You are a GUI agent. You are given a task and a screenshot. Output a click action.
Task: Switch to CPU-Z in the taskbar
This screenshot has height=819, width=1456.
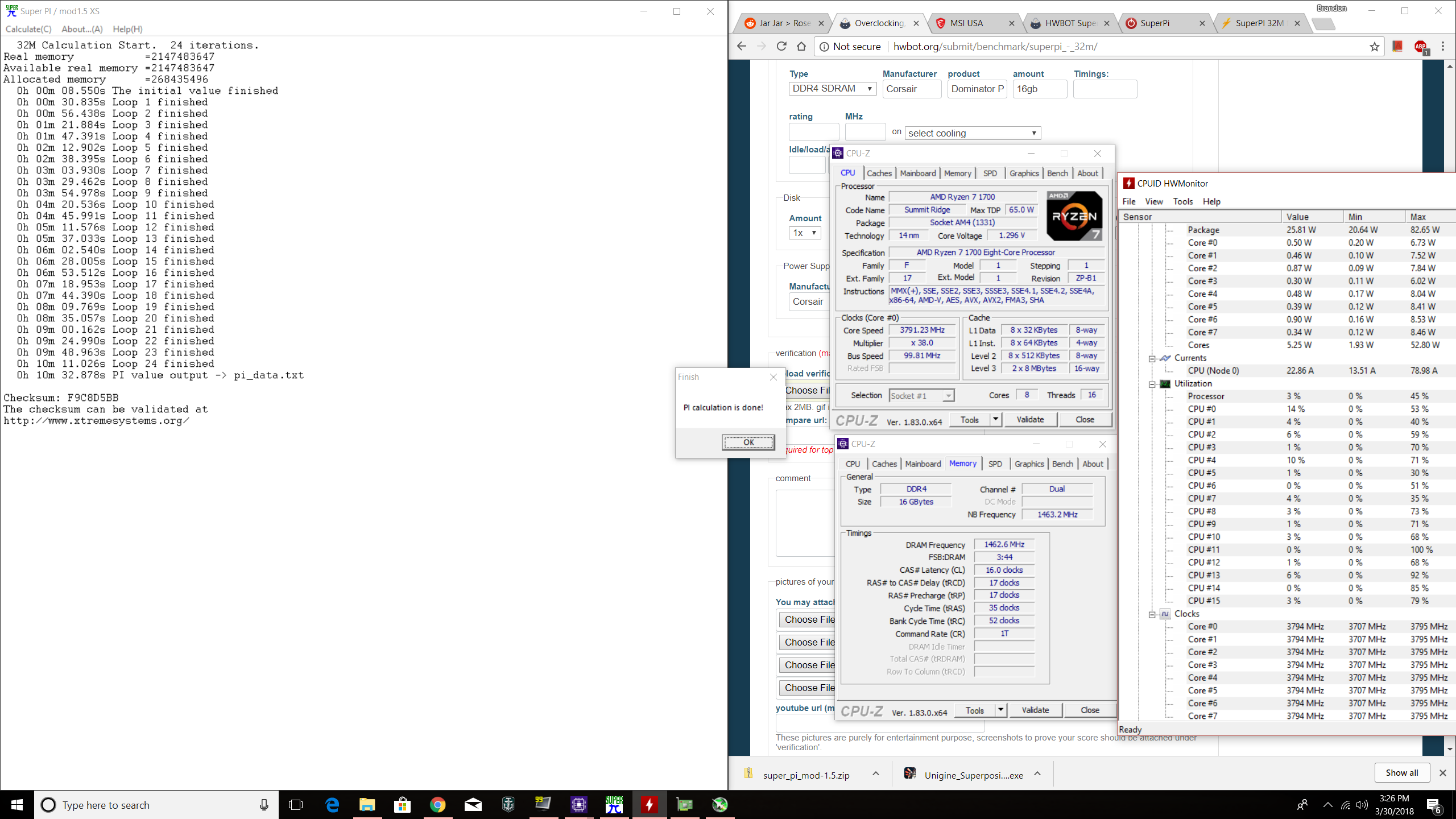pyautogui.click(x=578, y=805)
